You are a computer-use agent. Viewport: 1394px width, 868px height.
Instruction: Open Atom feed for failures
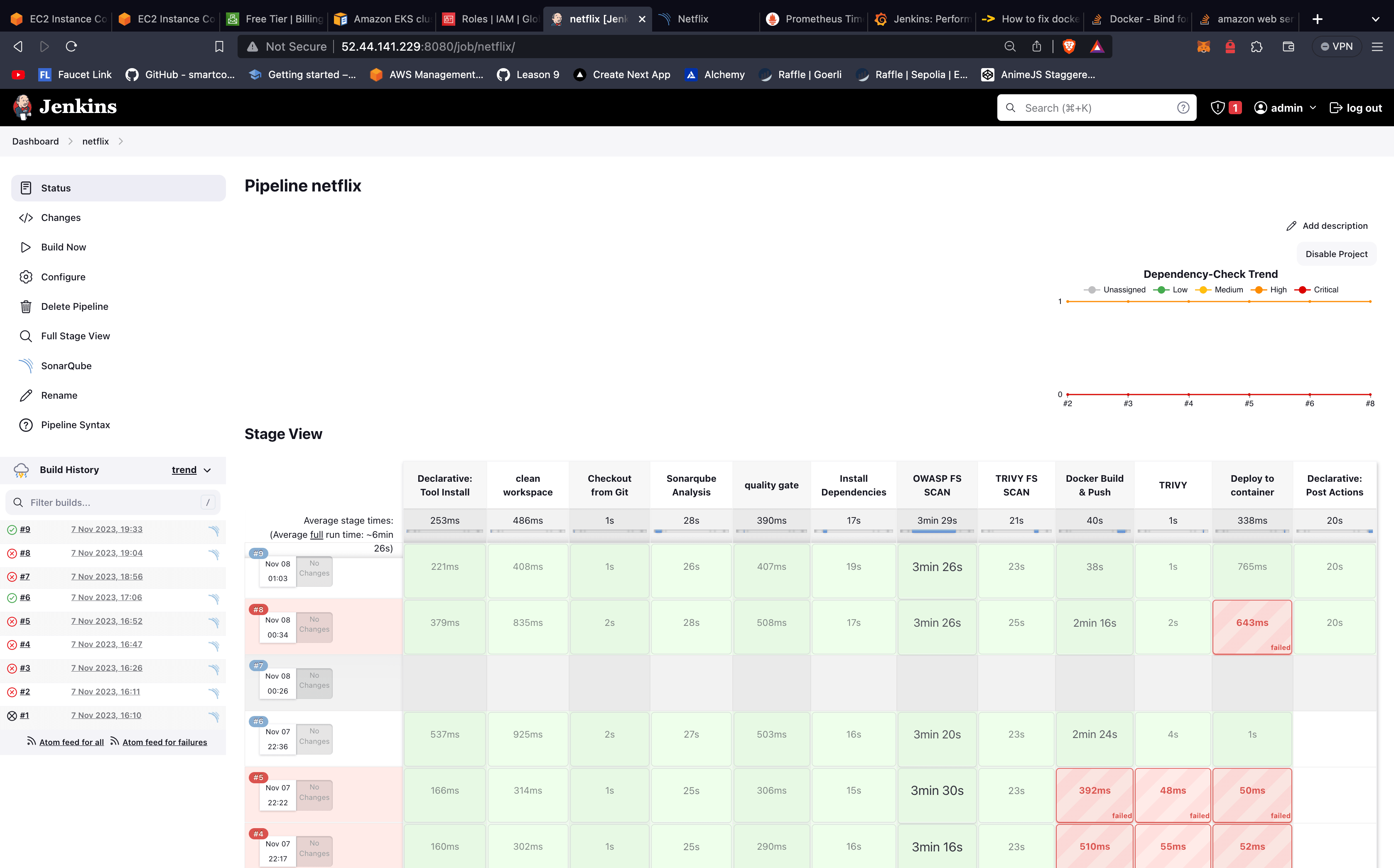tap(165, 742)
